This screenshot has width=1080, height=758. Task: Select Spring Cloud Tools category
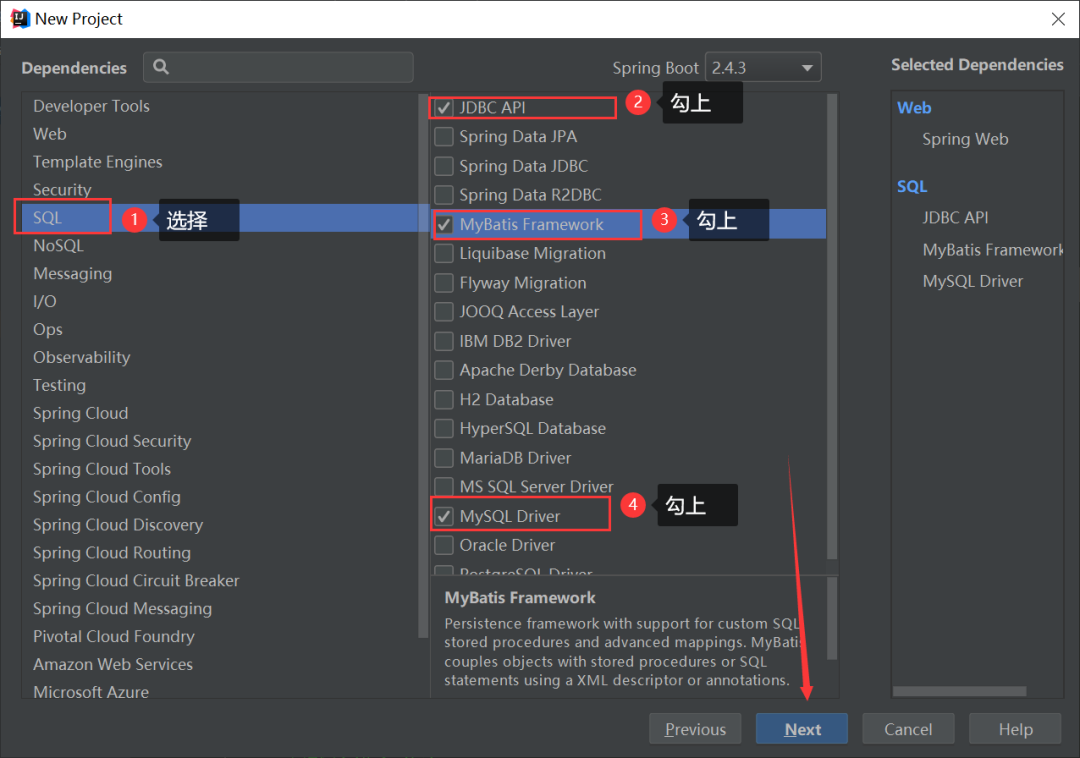click(x=102, y=469)
